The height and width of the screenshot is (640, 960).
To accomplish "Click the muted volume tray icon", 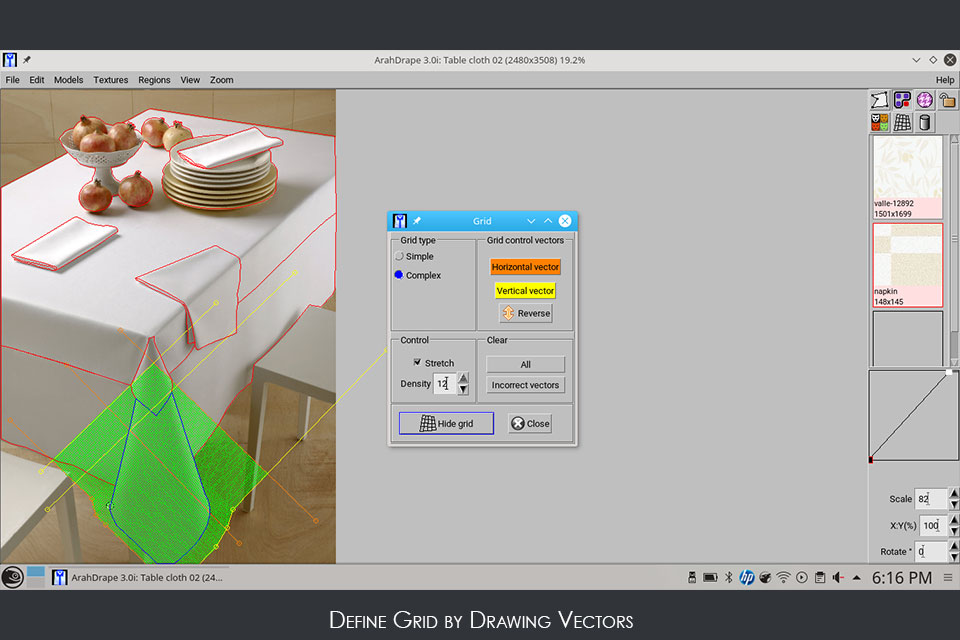I will (x=838, y=577).
